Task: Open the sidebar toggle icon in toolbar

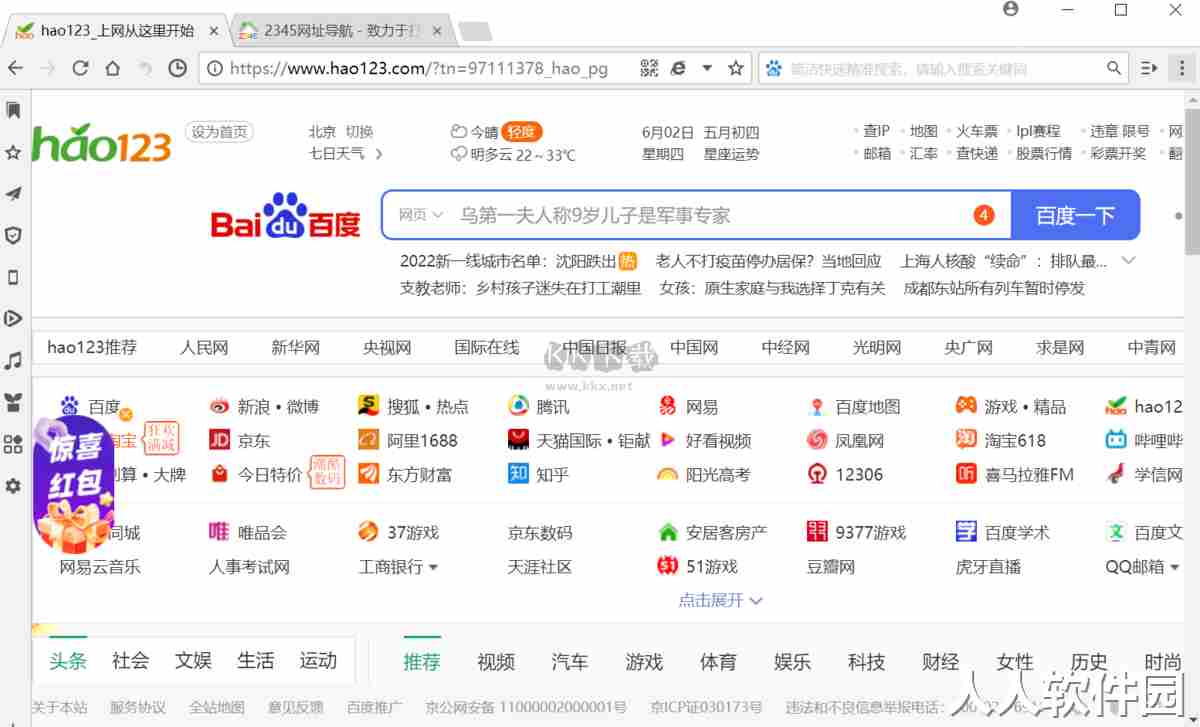Action: (x=1149, y=68)
